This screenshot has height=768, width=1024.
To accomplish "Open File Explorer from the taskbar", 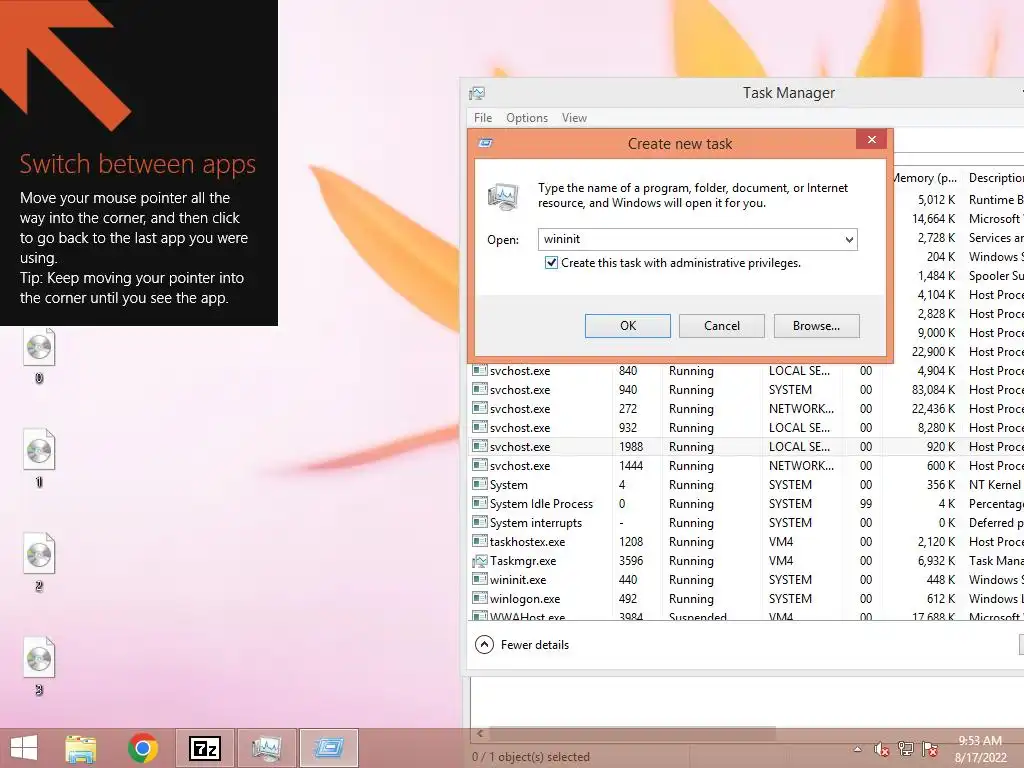I will pyautogui.click(x=81, y=748).
